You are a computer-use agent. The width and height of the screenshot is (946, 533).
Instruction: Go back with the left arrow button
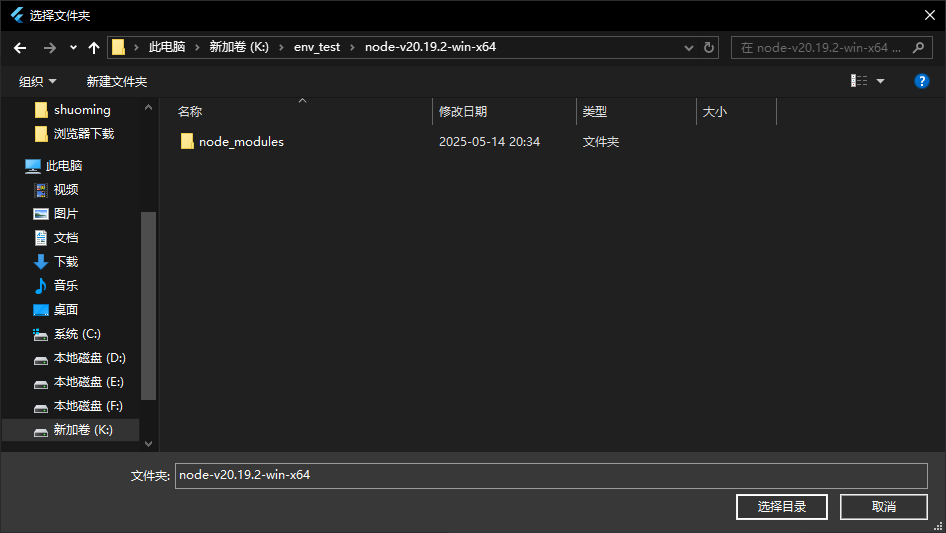20,48
